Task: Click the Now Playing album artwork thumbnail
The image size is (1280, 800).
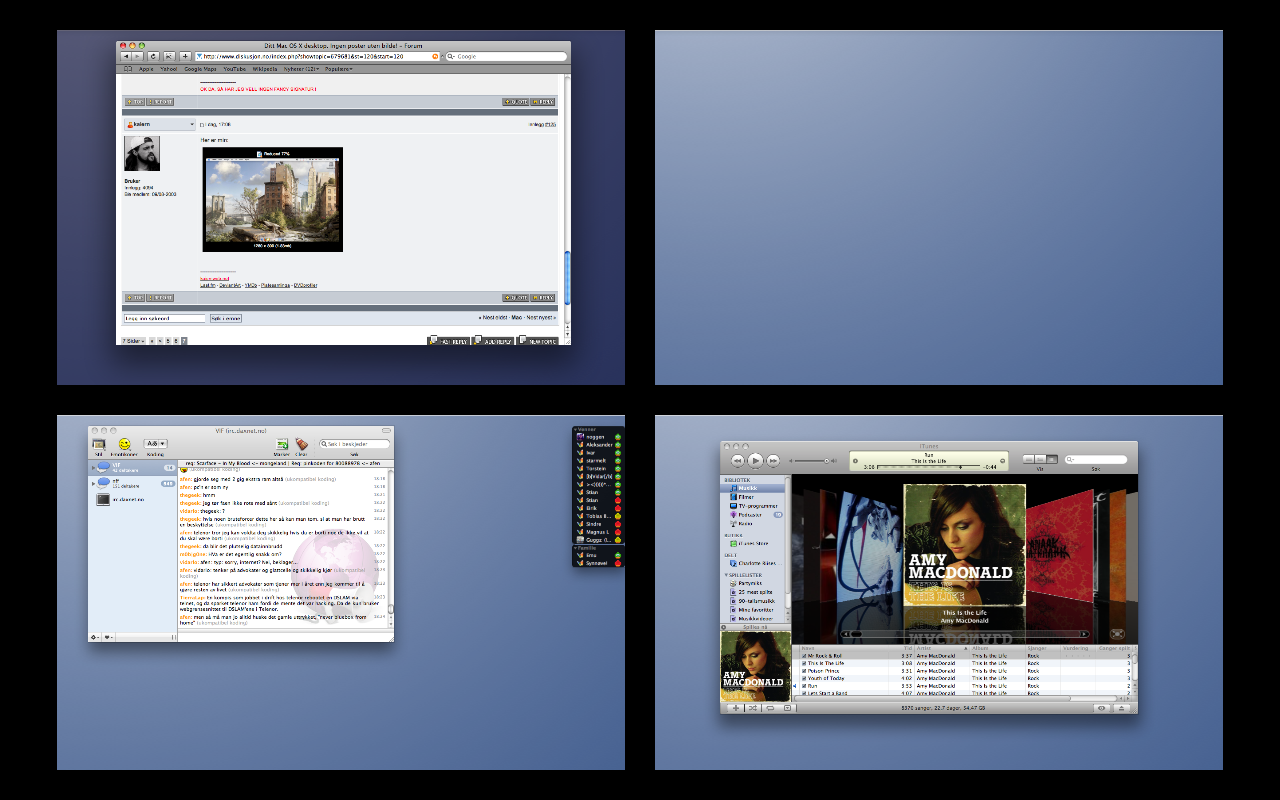Action: point(756,667)
